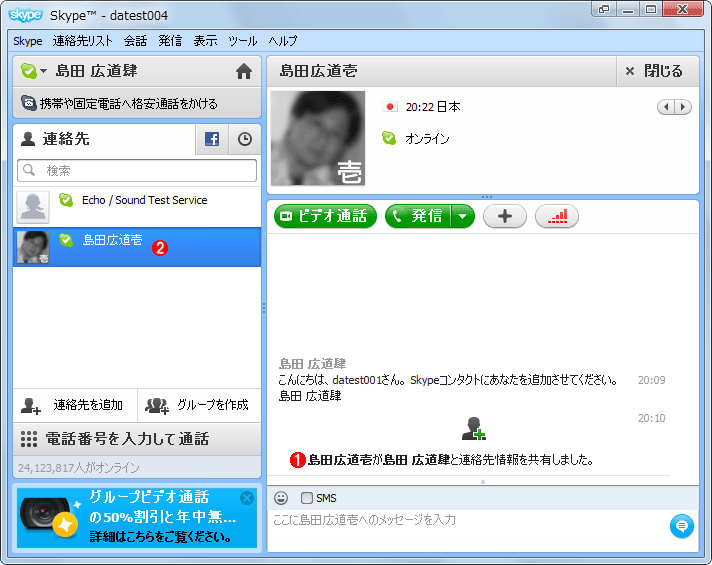Expand the 発信 call options dropdown arrow
This screenshot has height=565, width=712.
pos(463,216)
